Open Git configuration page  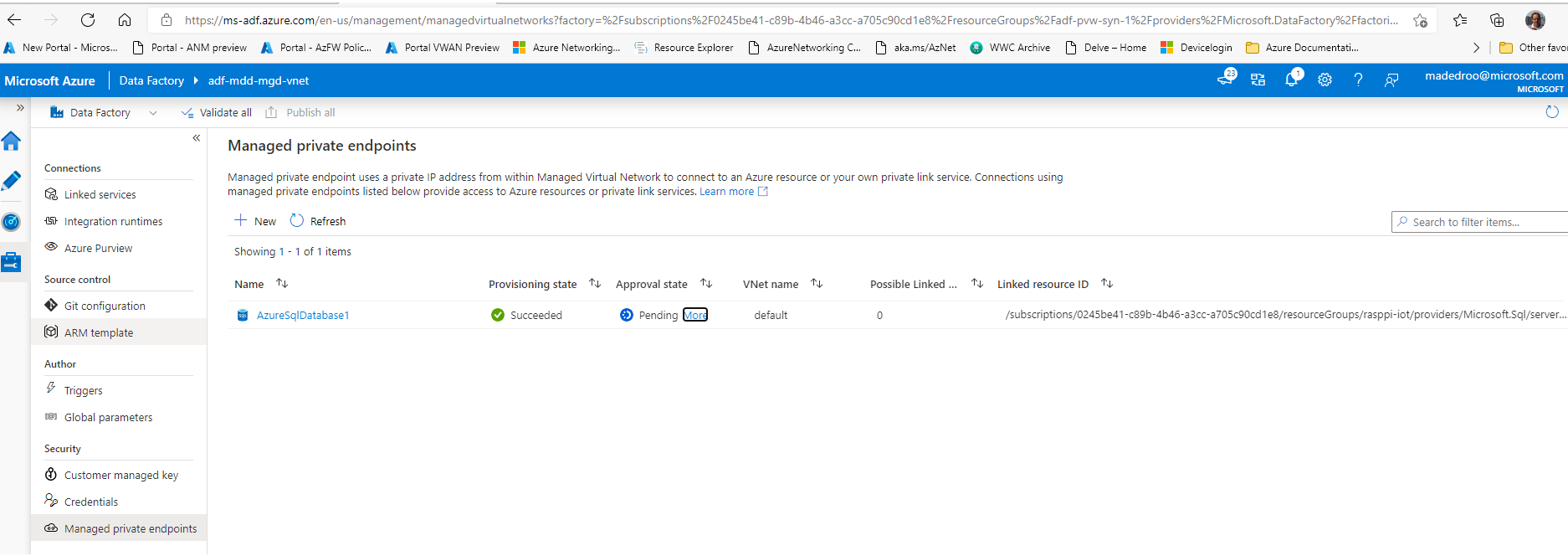105,306
